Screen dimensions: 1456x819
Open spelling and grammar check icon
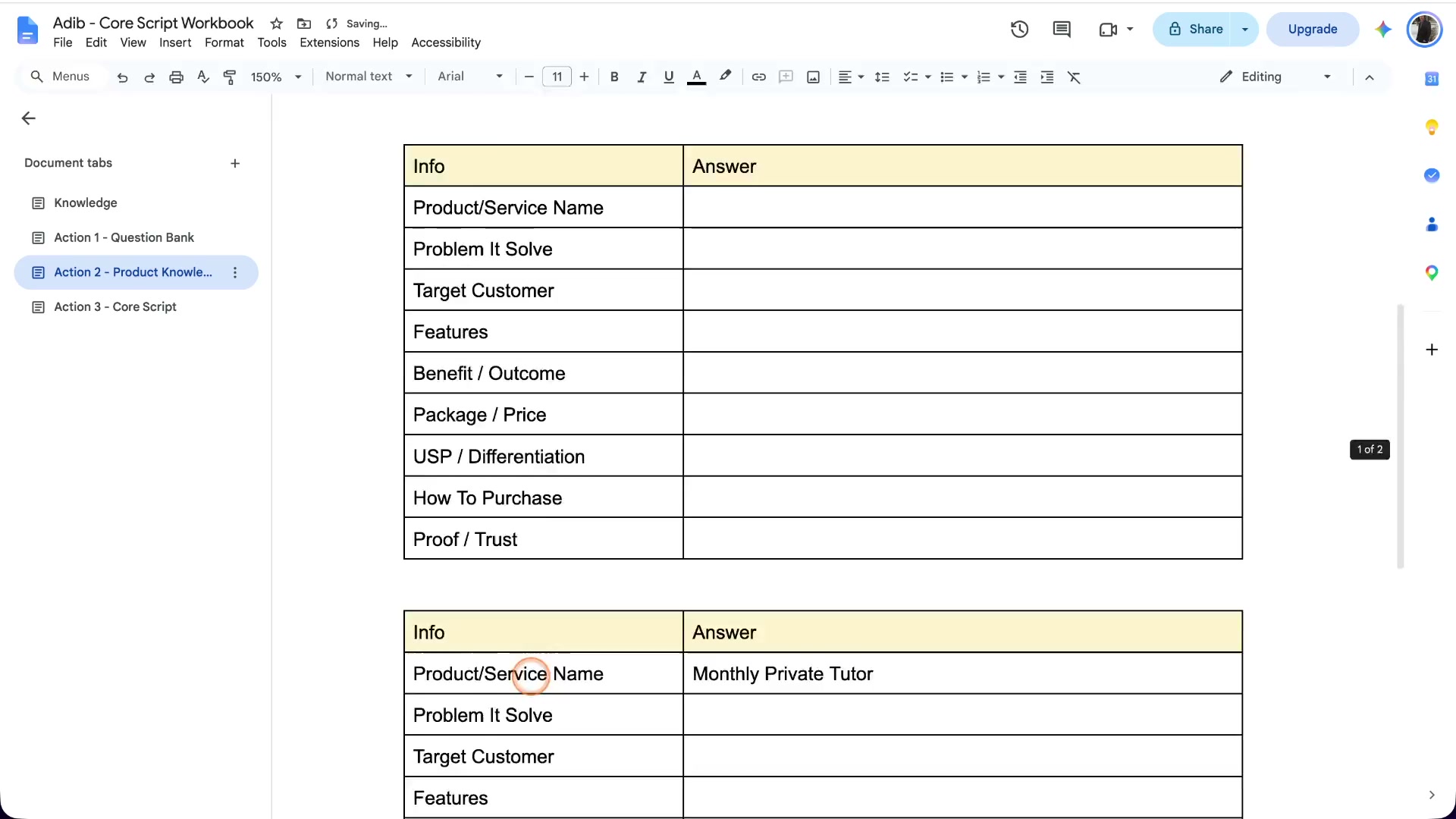[202, 77]
